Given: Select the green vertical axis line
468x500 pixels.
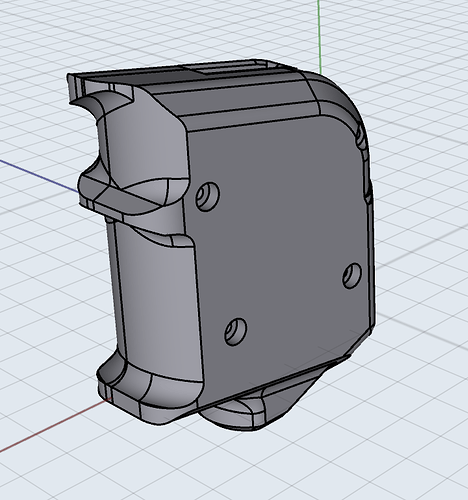Looking at the screenshot, I should [320, 37].
